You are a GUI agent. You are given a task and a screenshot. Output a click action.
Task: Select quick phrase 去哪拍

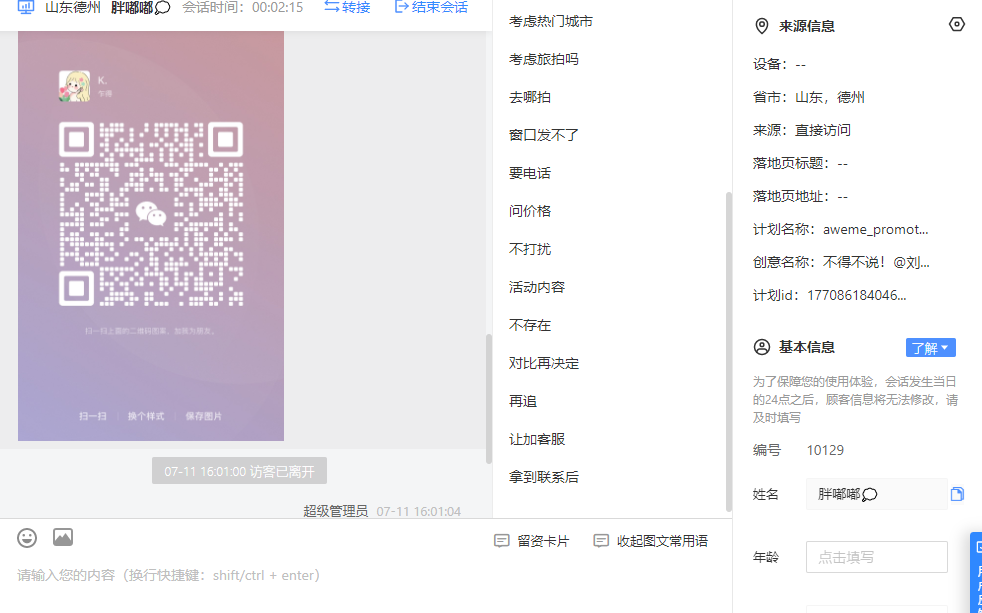(530, 97)
